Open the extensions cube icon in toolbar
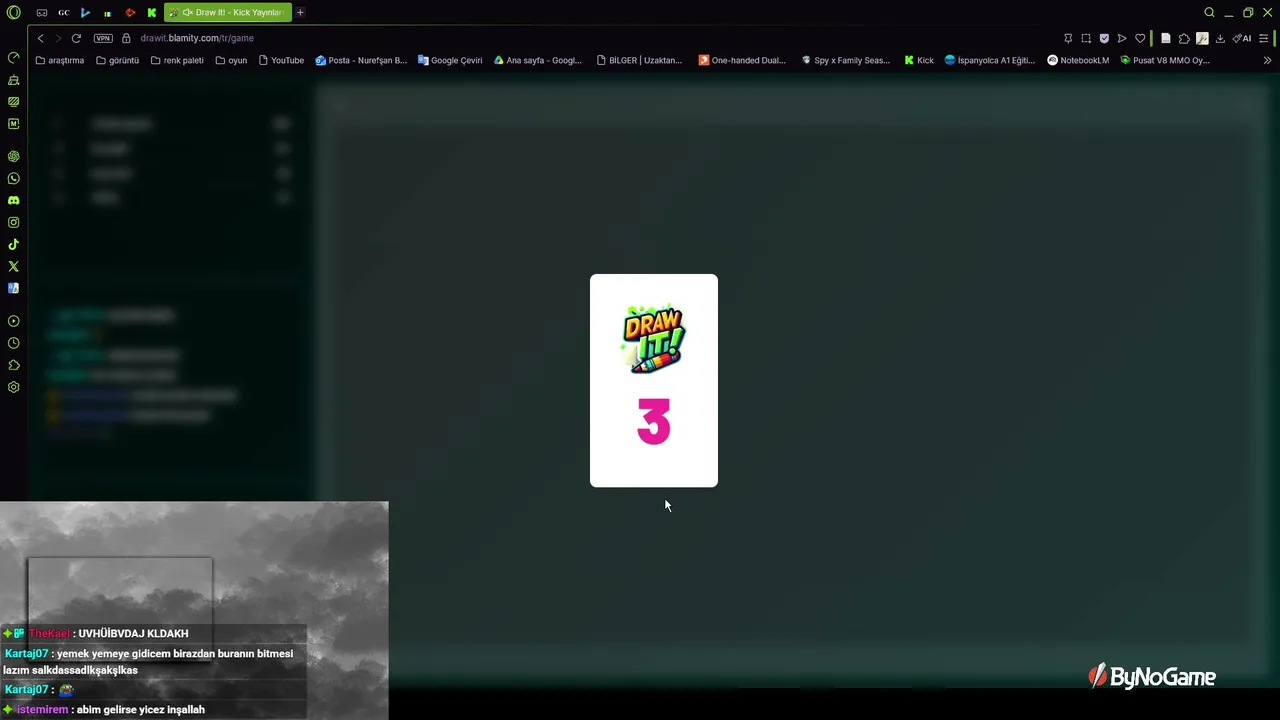The image size is (1280, 720). (x=1184, y=38)
